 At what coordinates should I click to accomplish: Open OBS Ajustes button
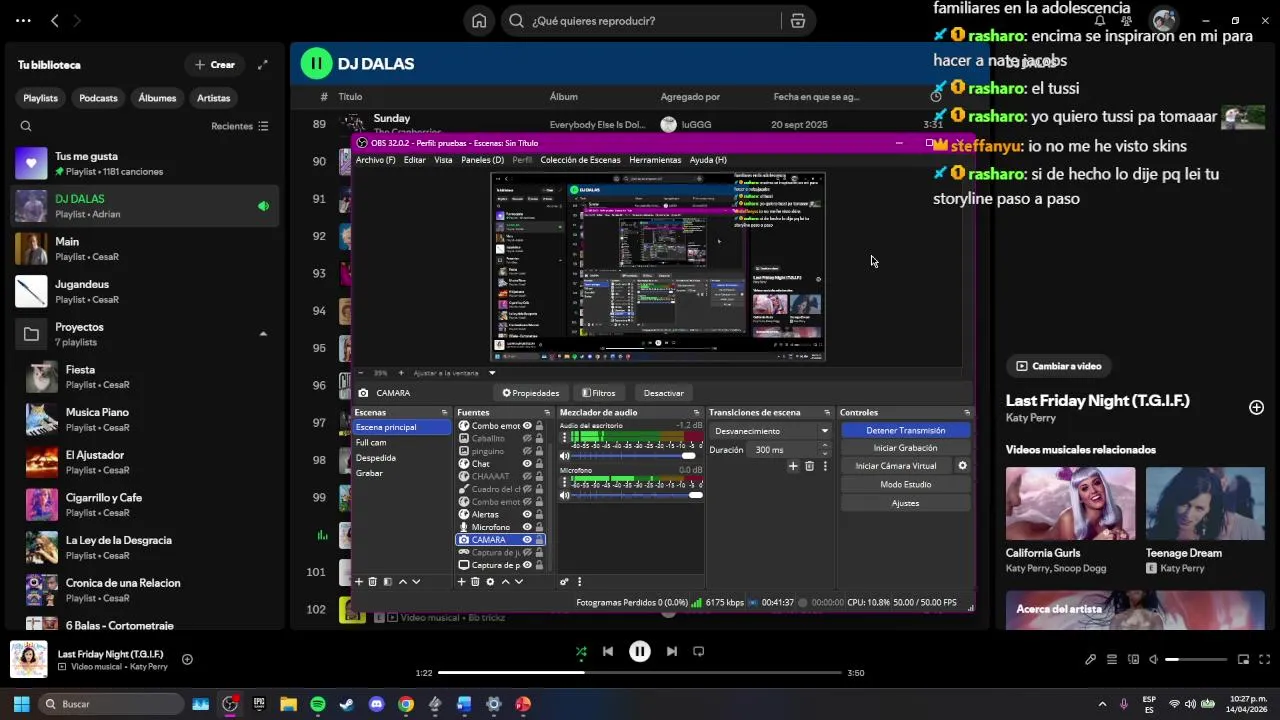coord(905,503)
